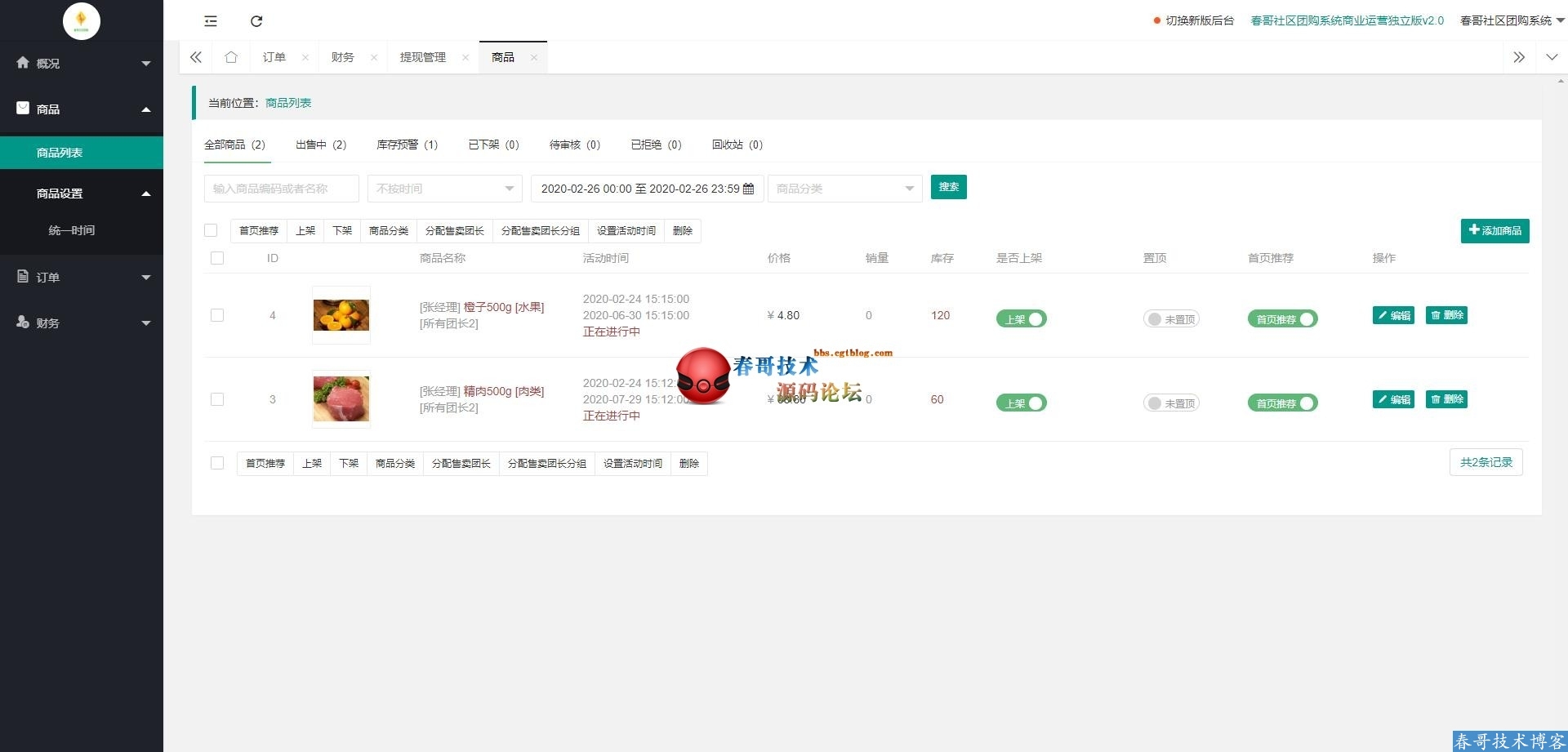Click the sidebar collapse hamburger icon
The image size is (1568, 752).
click(211, 21)
